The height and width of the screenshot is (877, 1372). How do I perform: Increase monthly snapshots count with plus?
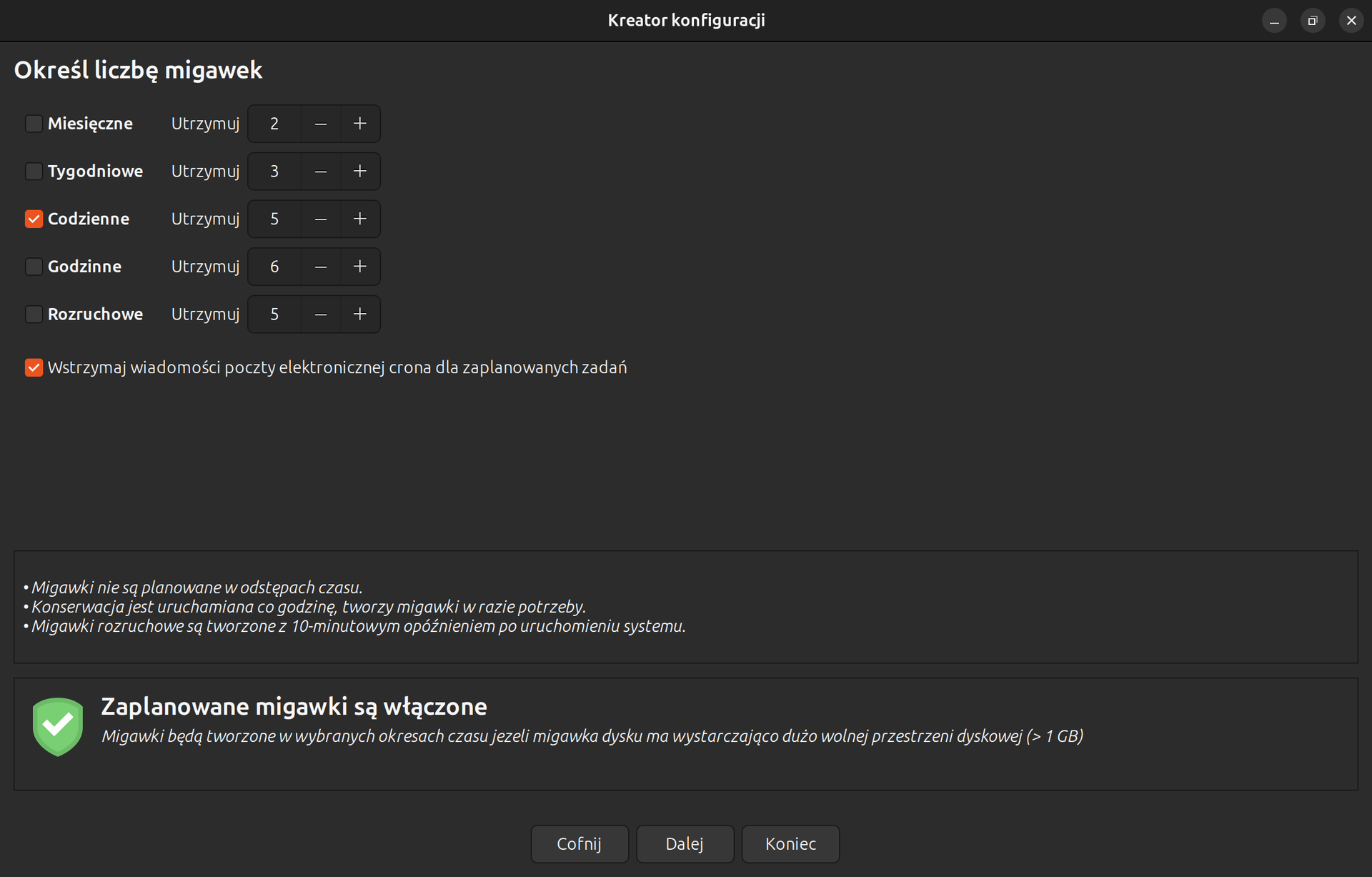point(359,124)
